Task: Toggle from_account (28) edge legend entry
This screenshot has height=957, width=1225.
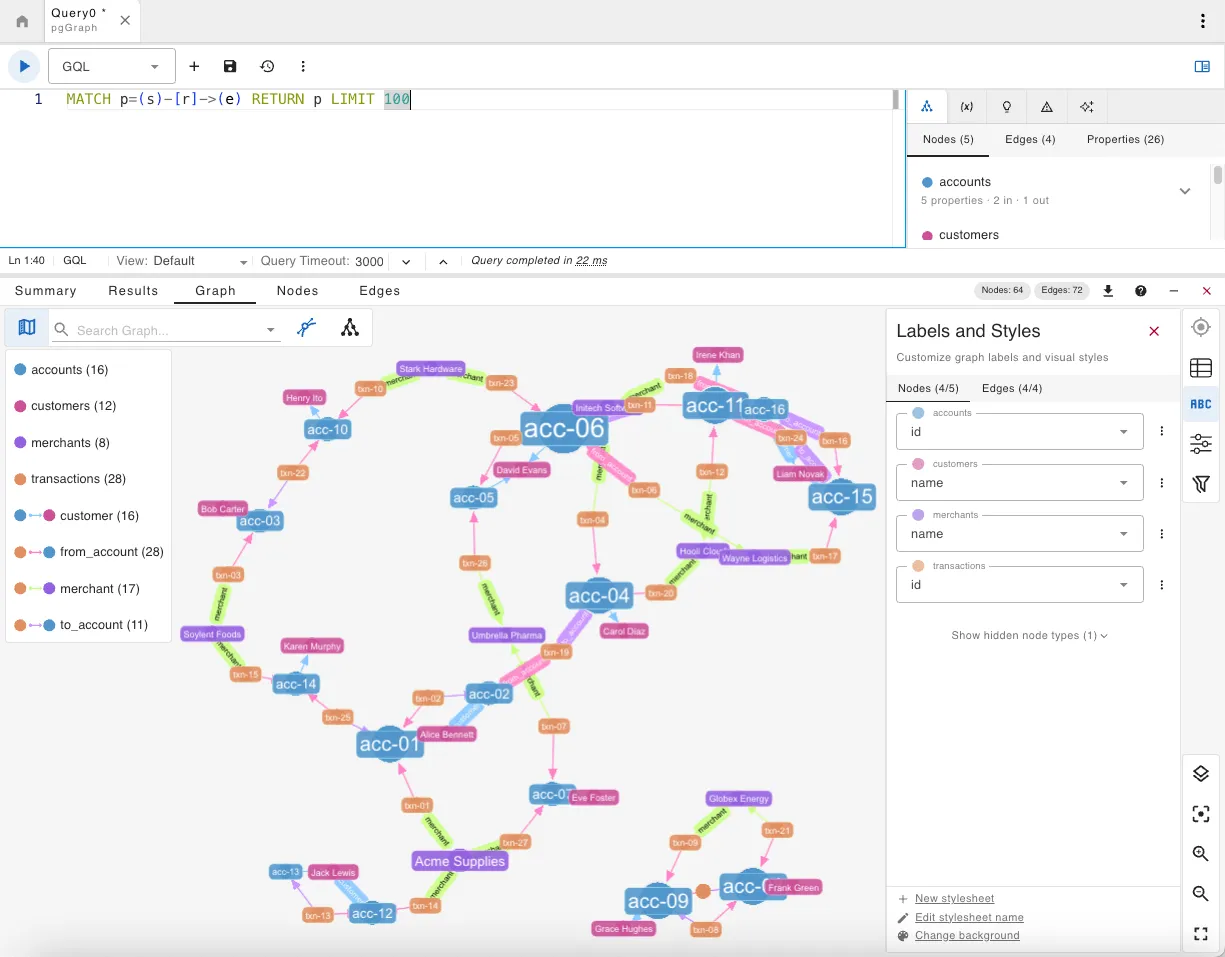Action: 89,552
